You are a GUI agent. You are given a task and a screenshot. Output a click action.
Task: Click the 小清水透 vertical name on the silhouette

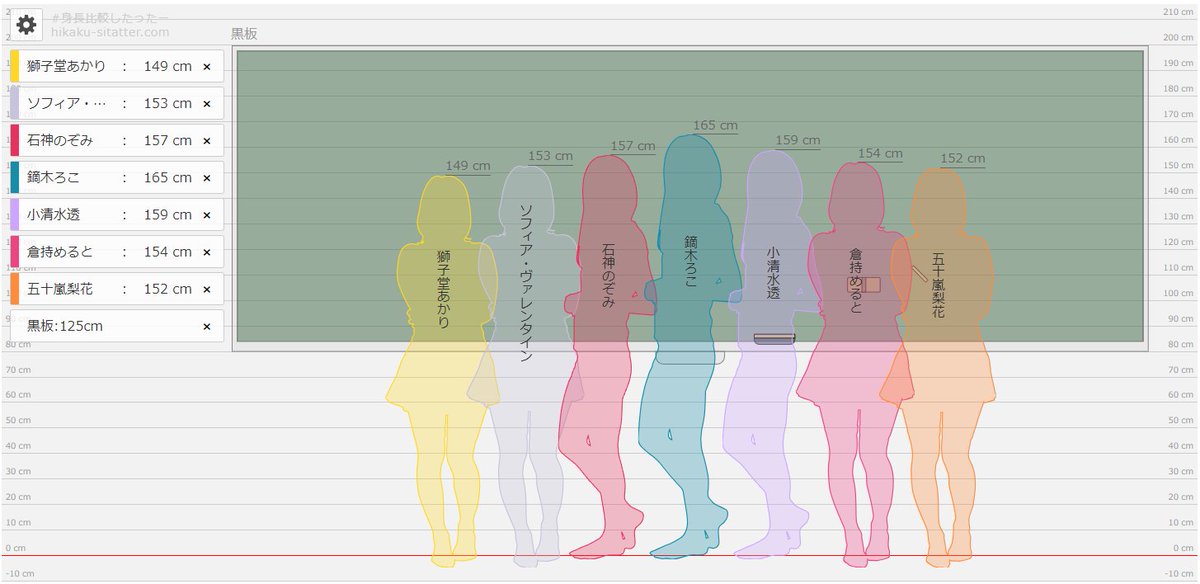coord(773,274)
